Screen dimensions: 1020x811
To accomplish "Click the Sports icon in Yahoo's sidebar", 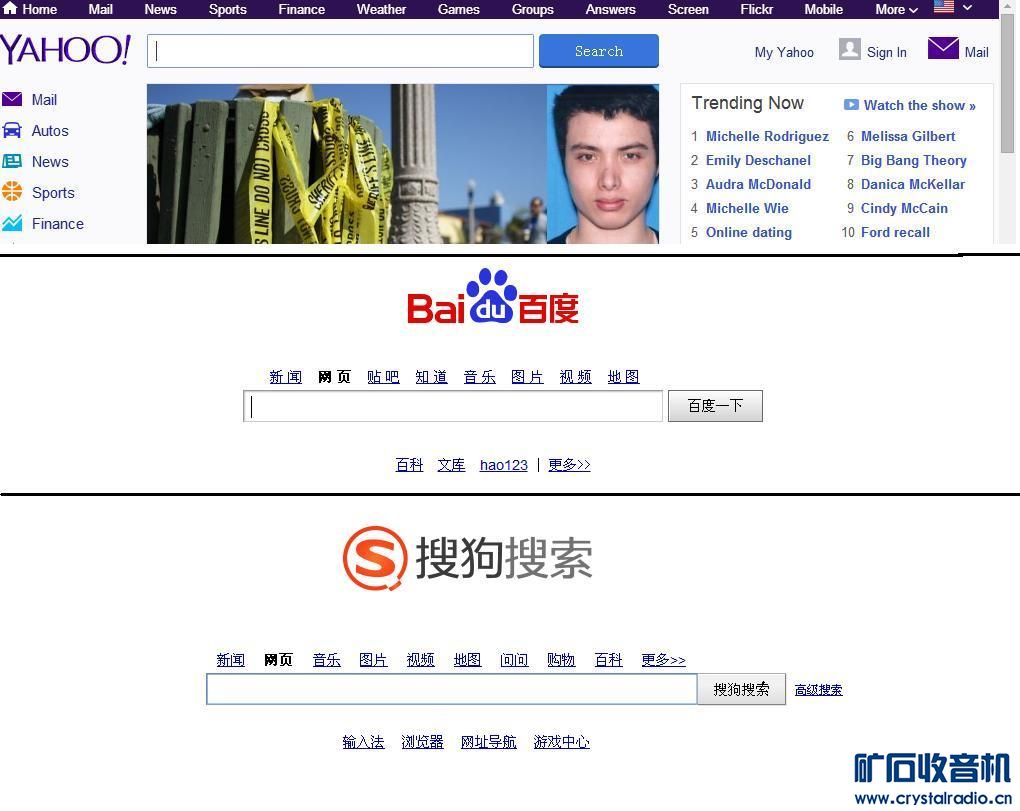I will tap(12, 193).
